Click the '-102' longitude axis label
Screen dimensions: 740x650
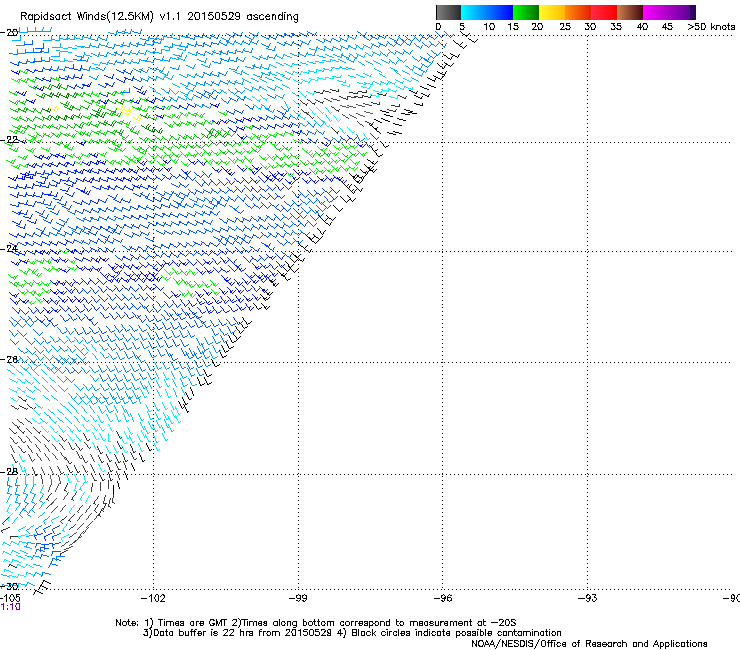153,599
